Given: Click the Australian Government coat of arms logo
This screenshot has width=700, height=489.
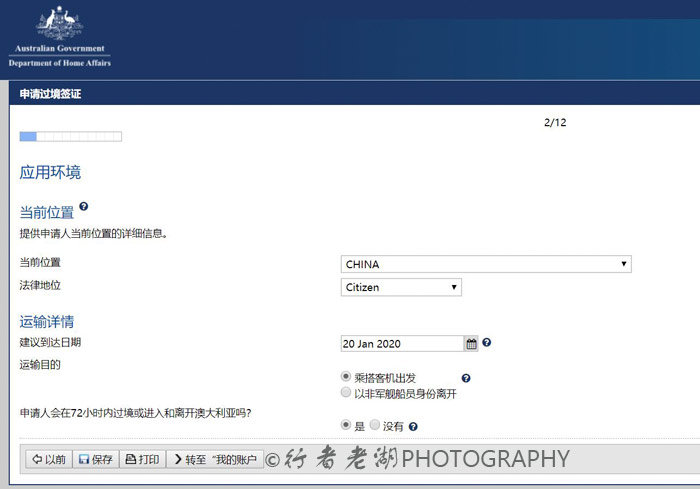Looking at the screenshot, I should (x=60, y=23).
